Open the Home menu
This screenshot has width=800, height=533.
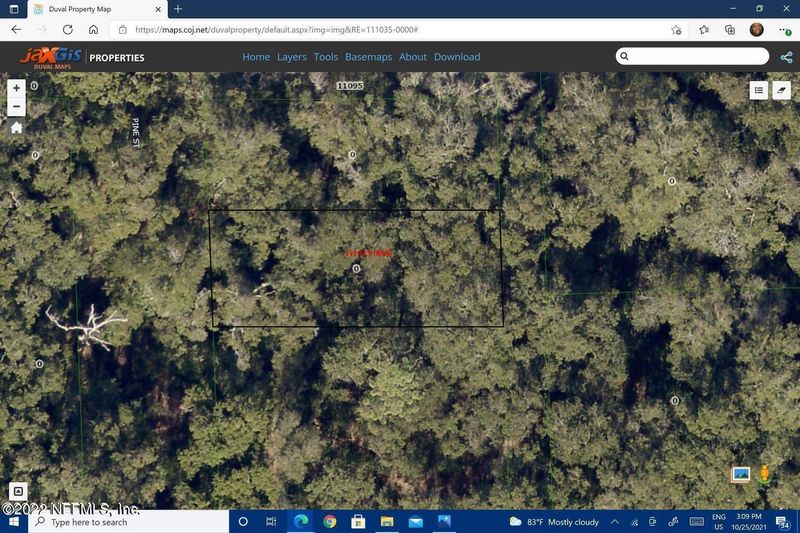[256, 57]
